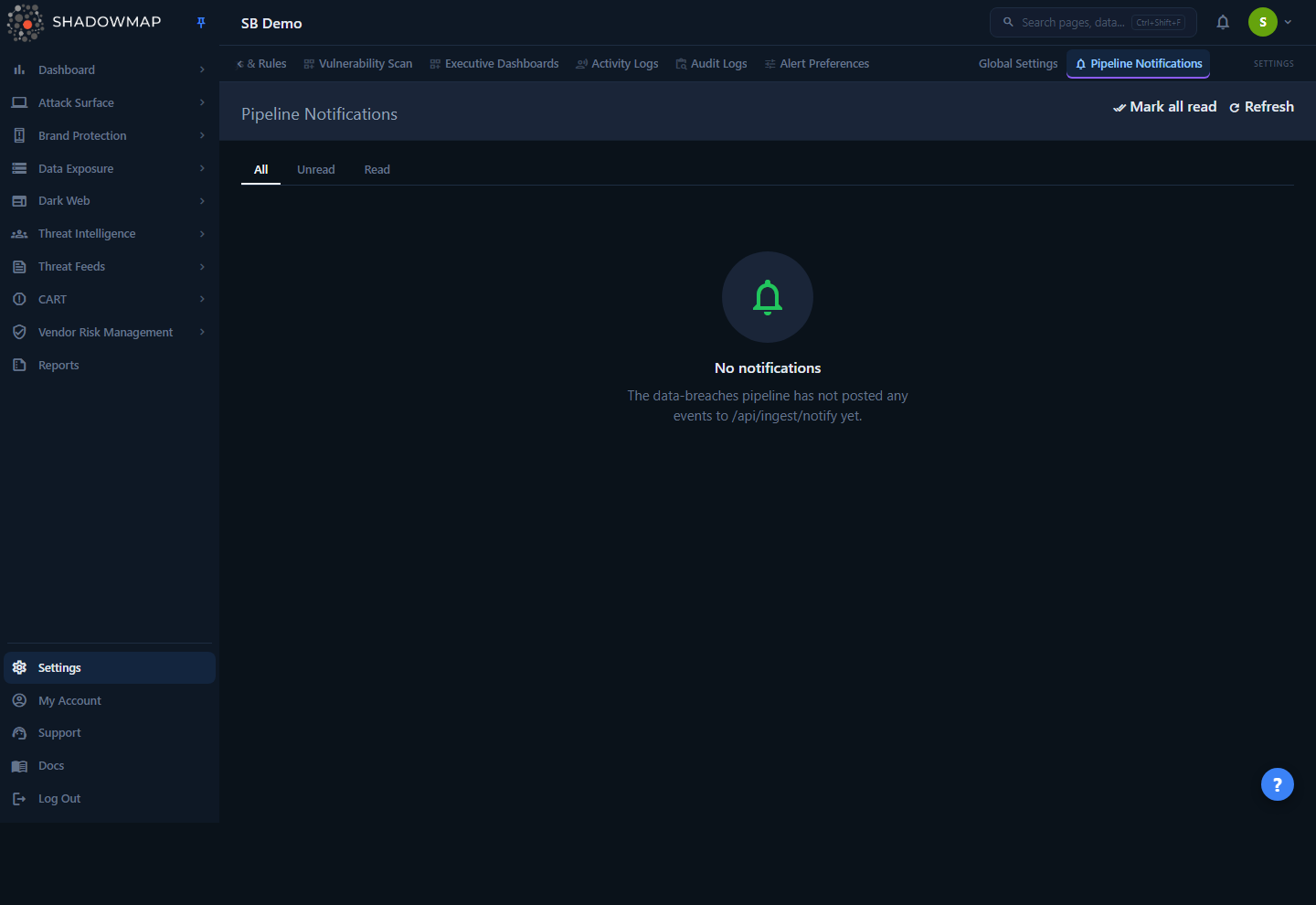Click Mark all read
Image resolution: width=1316 pixels, height=905 pixels.
(1165, 107)
